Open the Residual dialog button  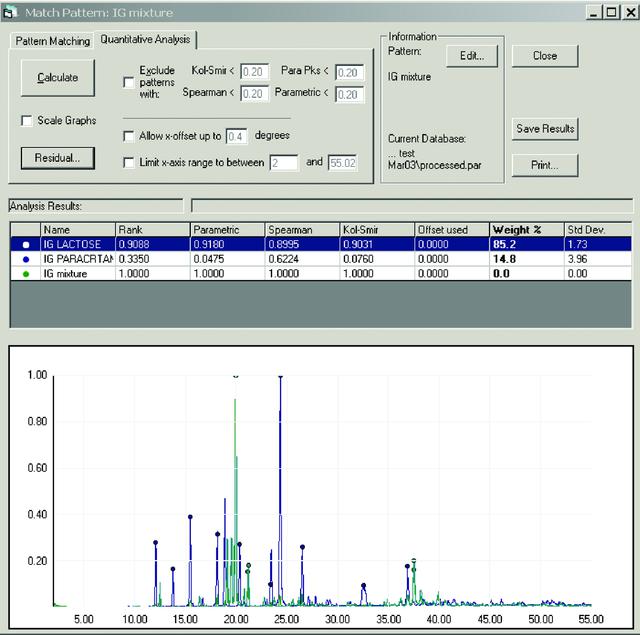pyautogui.click(x=58, y=158)
